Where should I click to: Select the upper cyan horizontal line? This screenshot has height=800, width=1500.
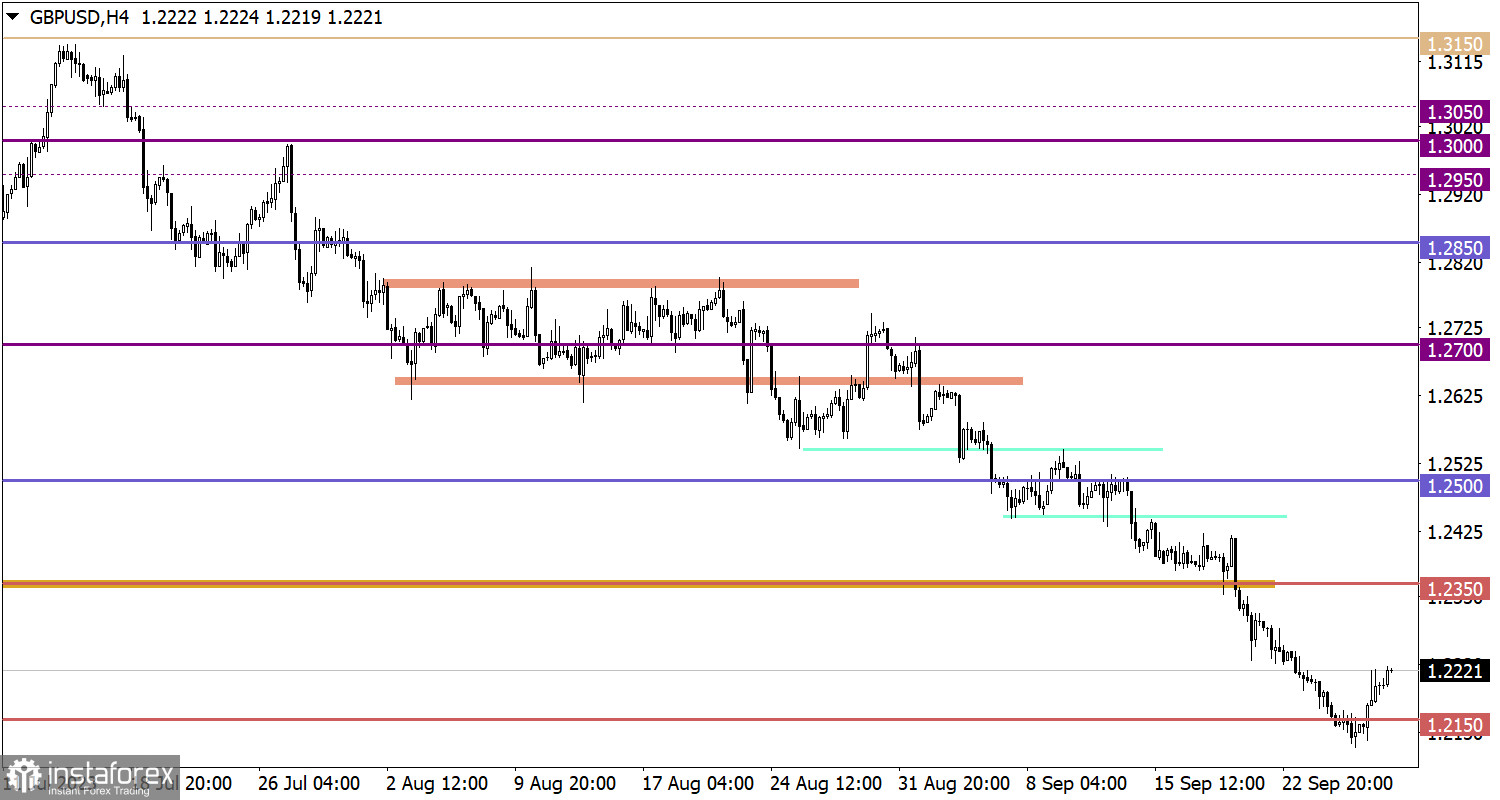(983, 449)
